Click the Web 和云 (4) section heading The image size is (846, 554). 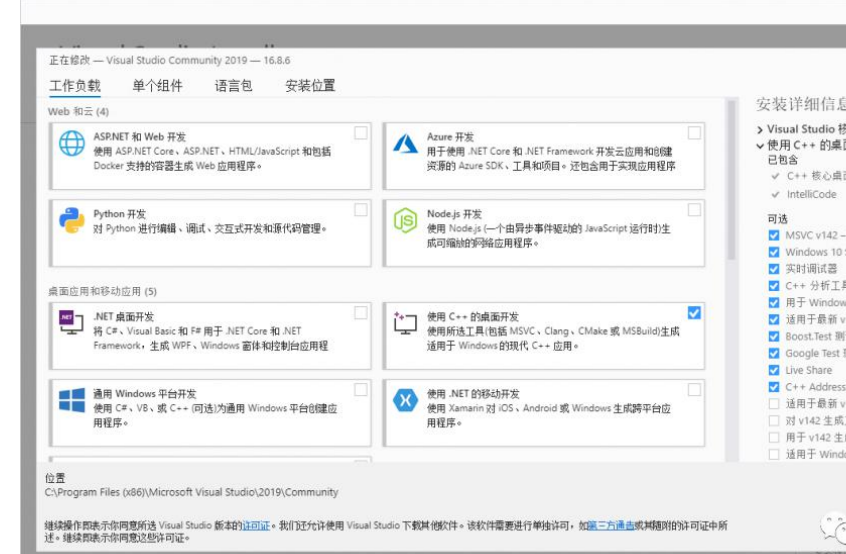(x=78, y=112)
